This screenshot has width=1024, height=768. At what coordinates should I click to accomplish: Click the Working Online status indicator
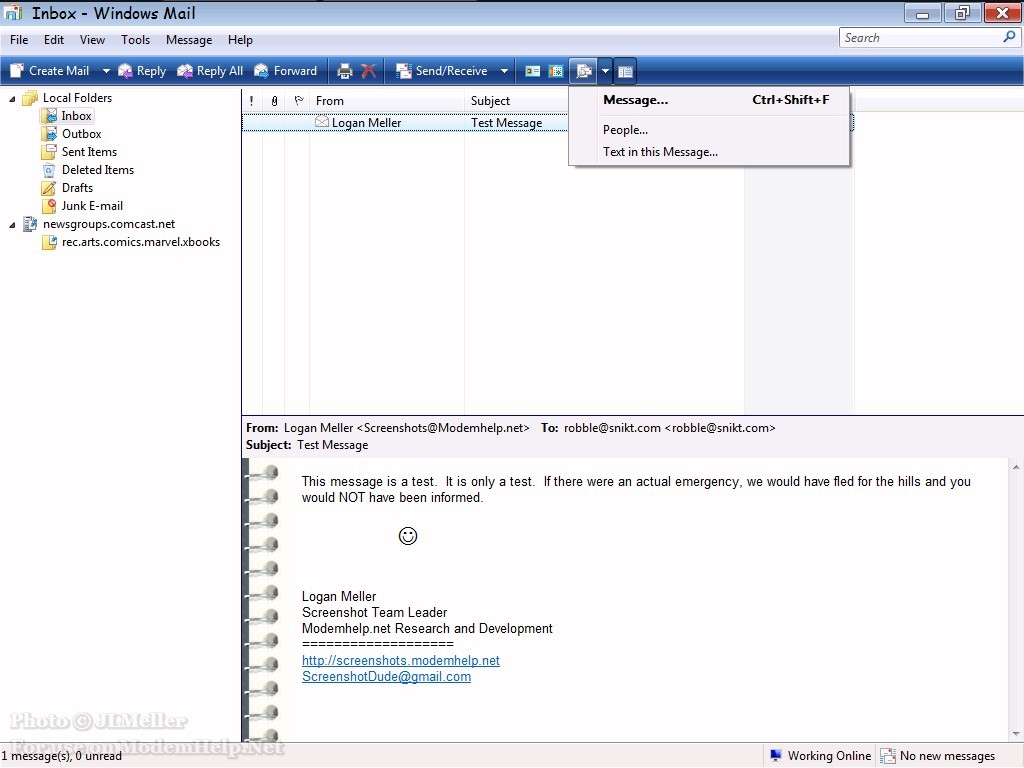click(821, 756)
